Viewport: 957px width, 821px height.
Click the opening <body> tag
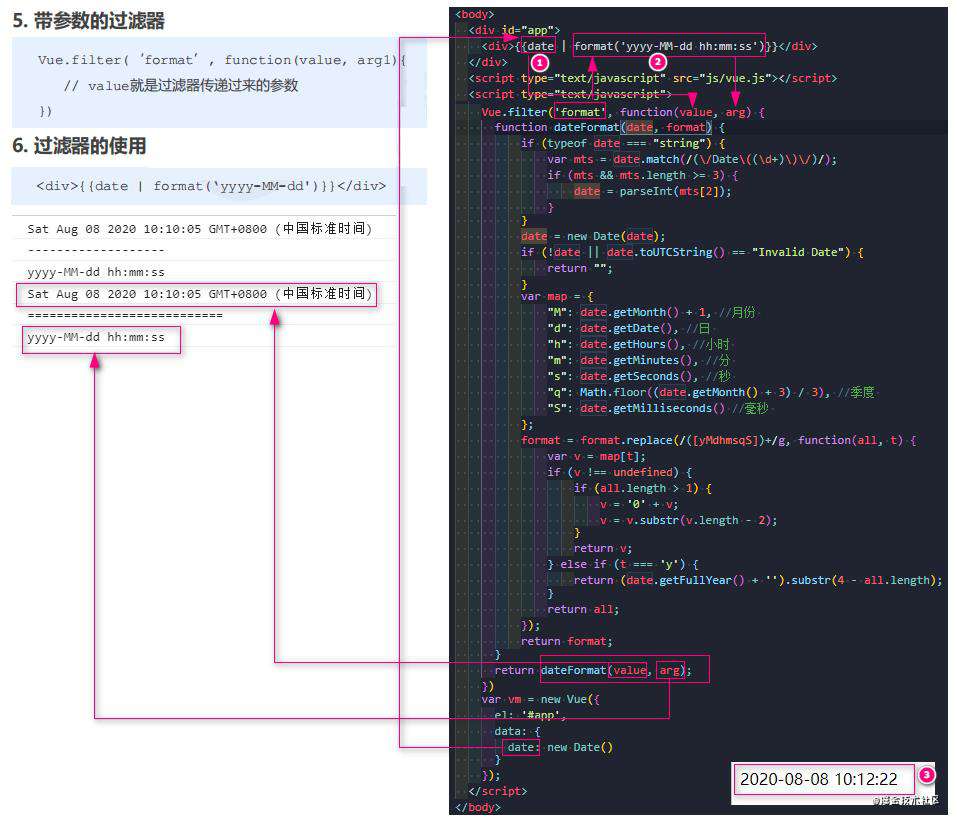point(474,14)
